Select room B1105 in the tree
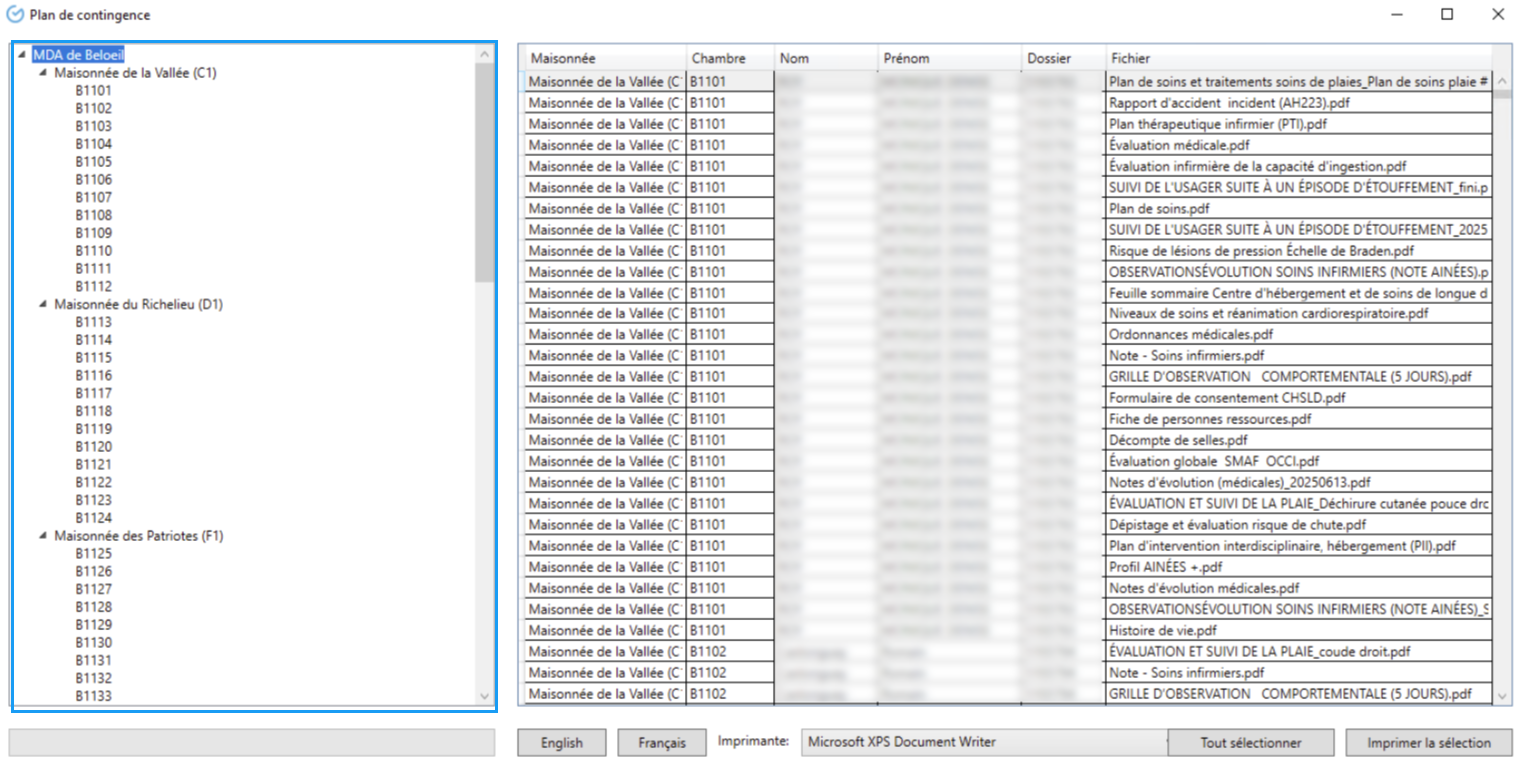Viewport: 1514px width, 765px height. coord(93,162)
